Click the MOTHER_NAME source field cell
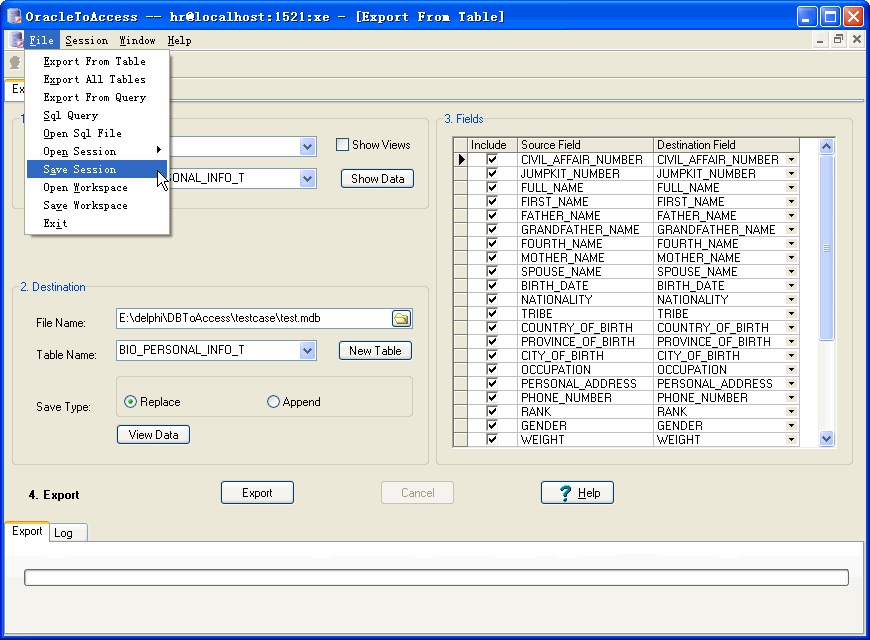This screenshot has width=870, height=640. point(585,258)
